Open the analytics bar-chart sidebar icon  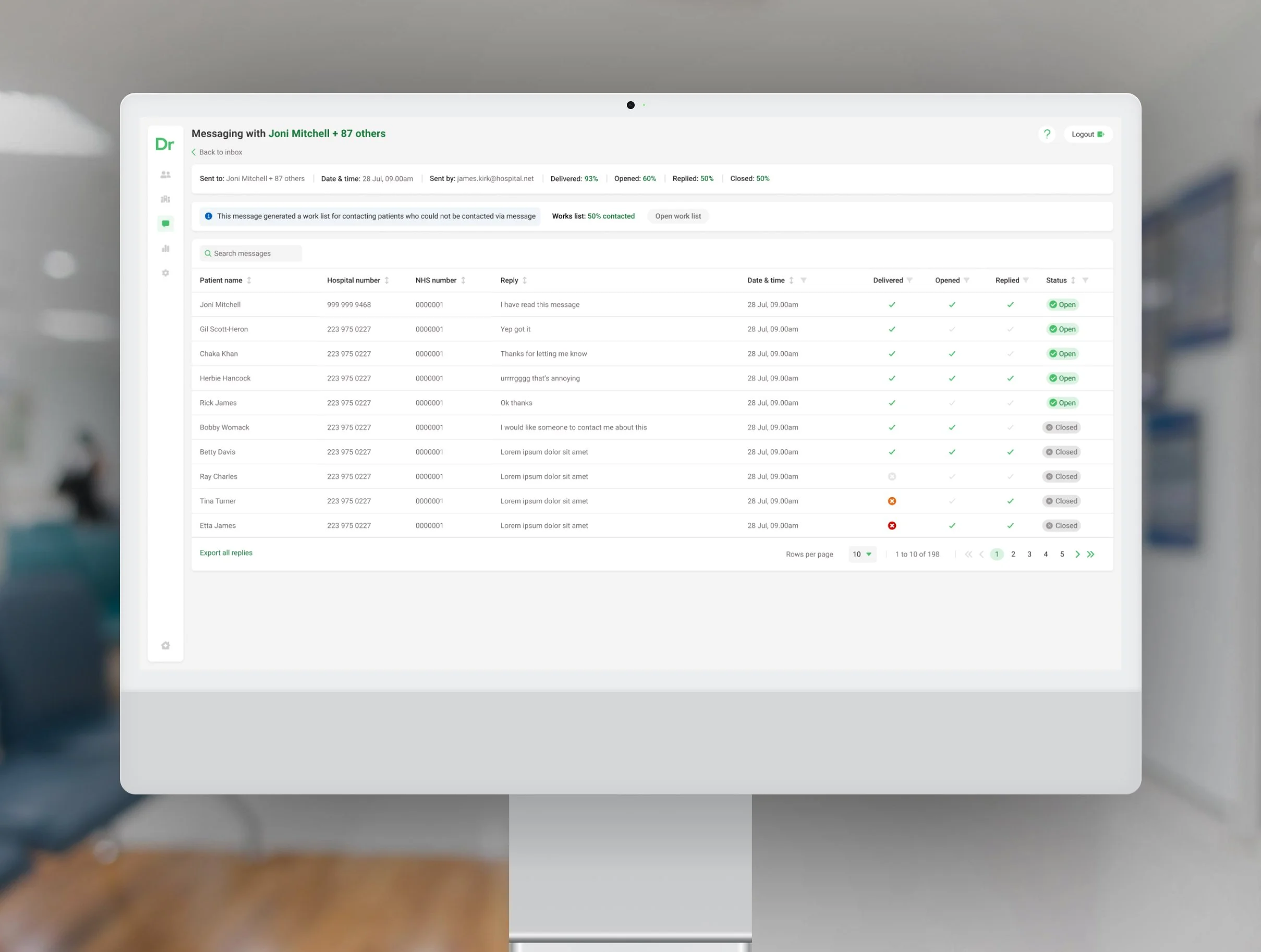(x=165, y=248)
